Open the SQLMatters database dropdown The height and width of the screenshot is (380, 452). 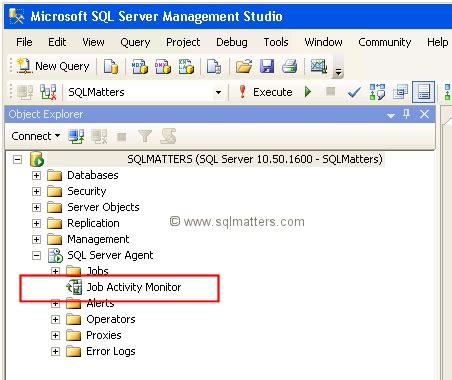tap(218, 92)
